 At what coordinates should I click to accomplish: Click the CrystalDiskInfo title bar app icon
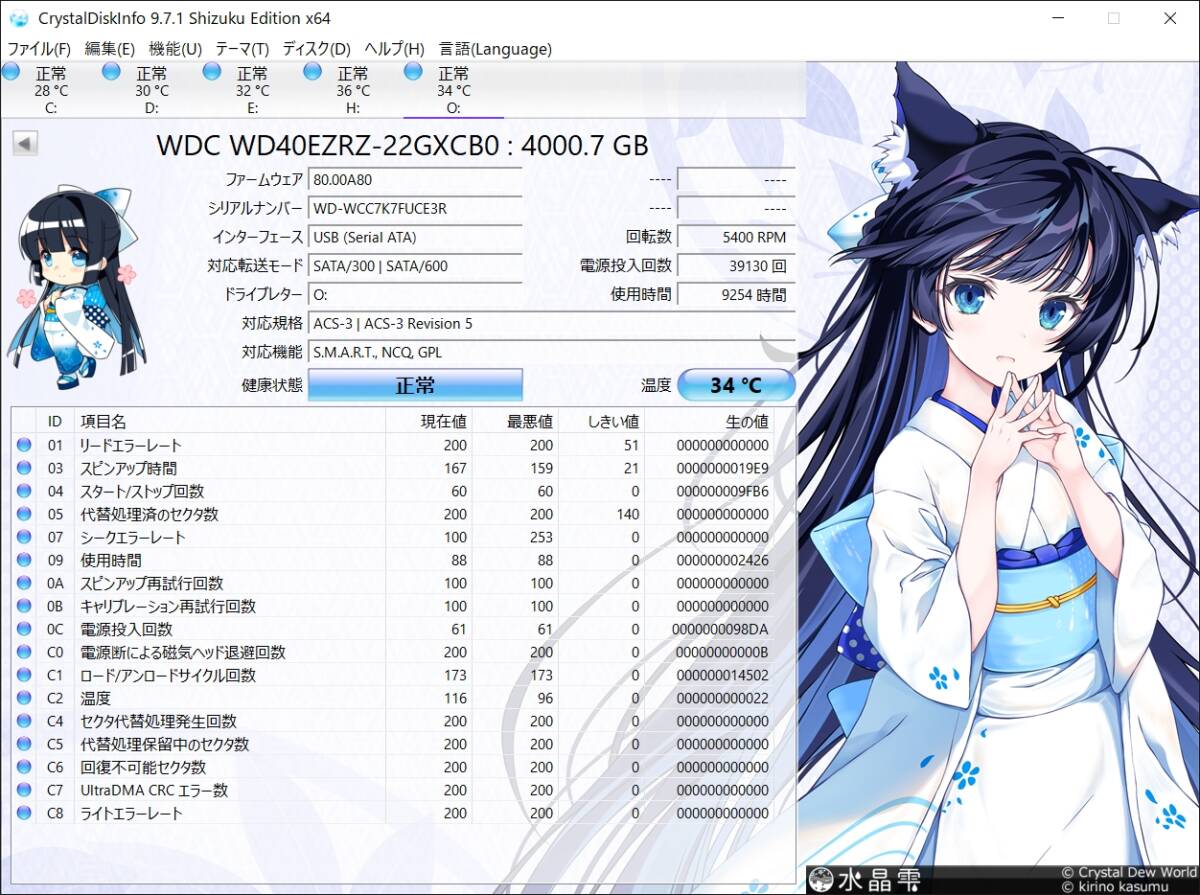pos(18,18)
